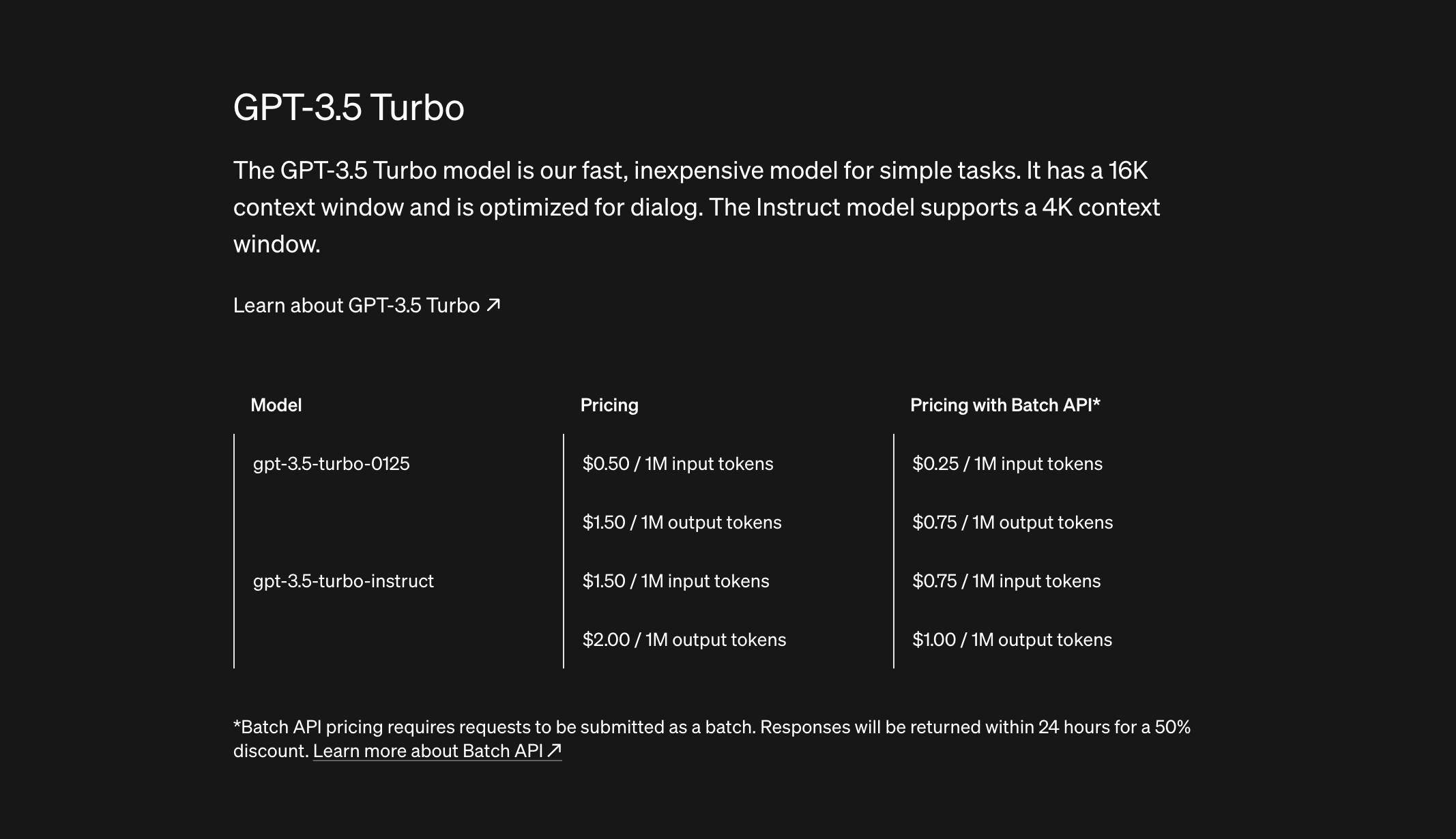Viewport: 1456px width, 839px height.
Task: Click the Batch API footnote text
Action: (712, 739)
